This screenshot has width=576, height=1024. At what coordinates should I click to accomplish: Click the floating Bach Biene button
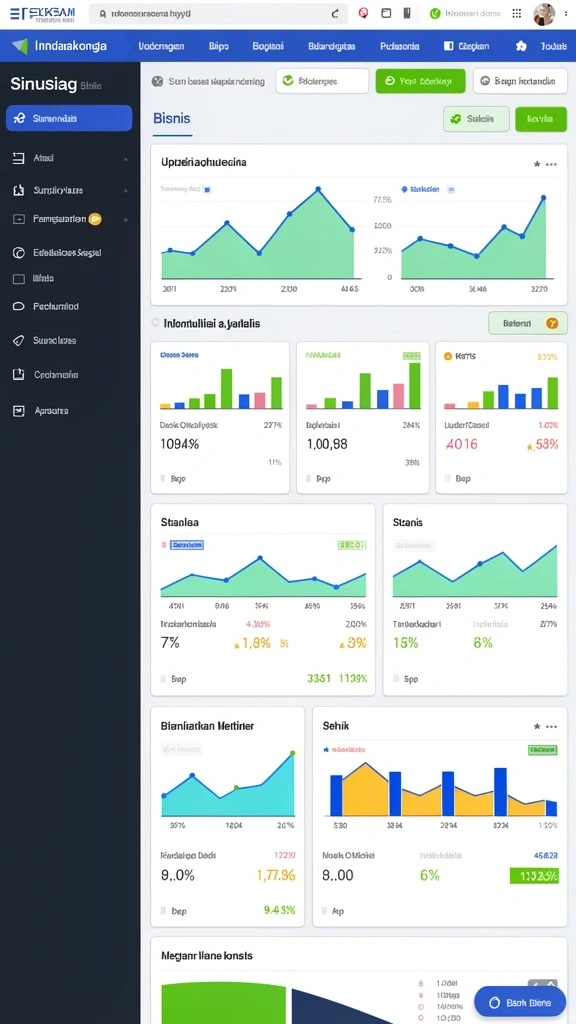pyautogui.click(x=520, y=1002)
